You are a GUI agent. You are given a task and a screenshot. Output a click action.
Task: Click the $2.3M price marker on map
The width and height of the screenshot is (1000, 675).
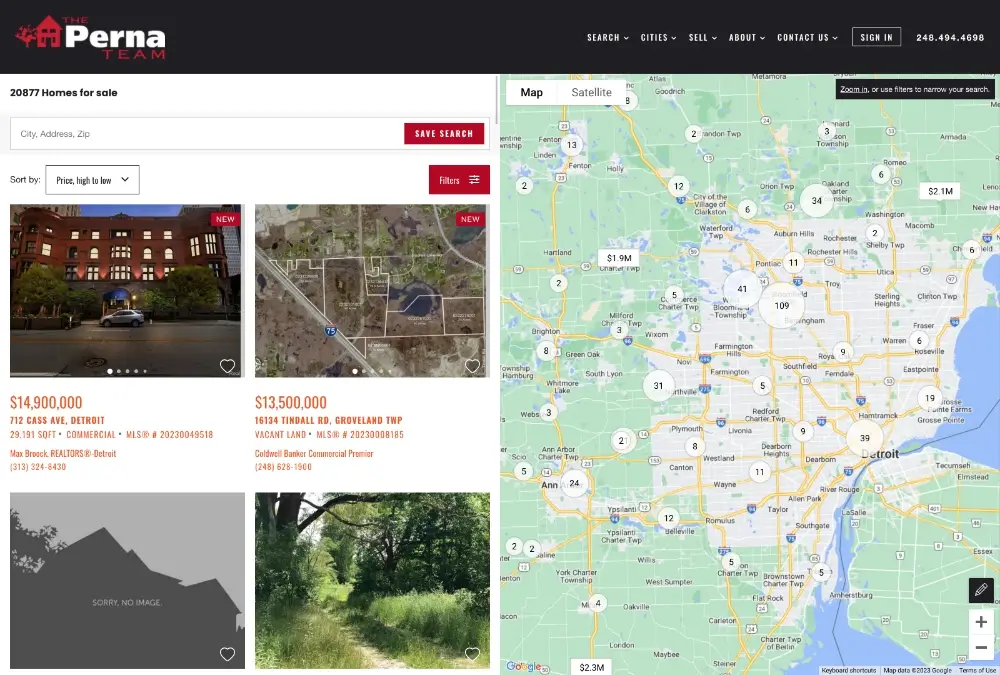(x=591, y=667)
